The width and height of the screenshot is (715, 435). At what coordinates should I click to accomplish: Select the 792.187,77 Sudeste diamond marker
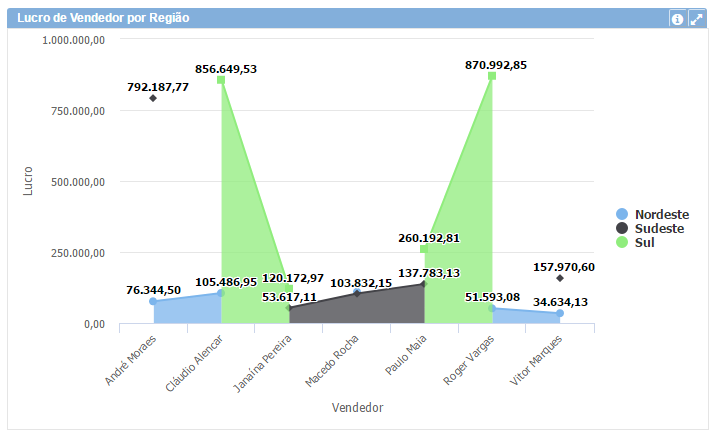pyautogui.click(x=153, y=98)
